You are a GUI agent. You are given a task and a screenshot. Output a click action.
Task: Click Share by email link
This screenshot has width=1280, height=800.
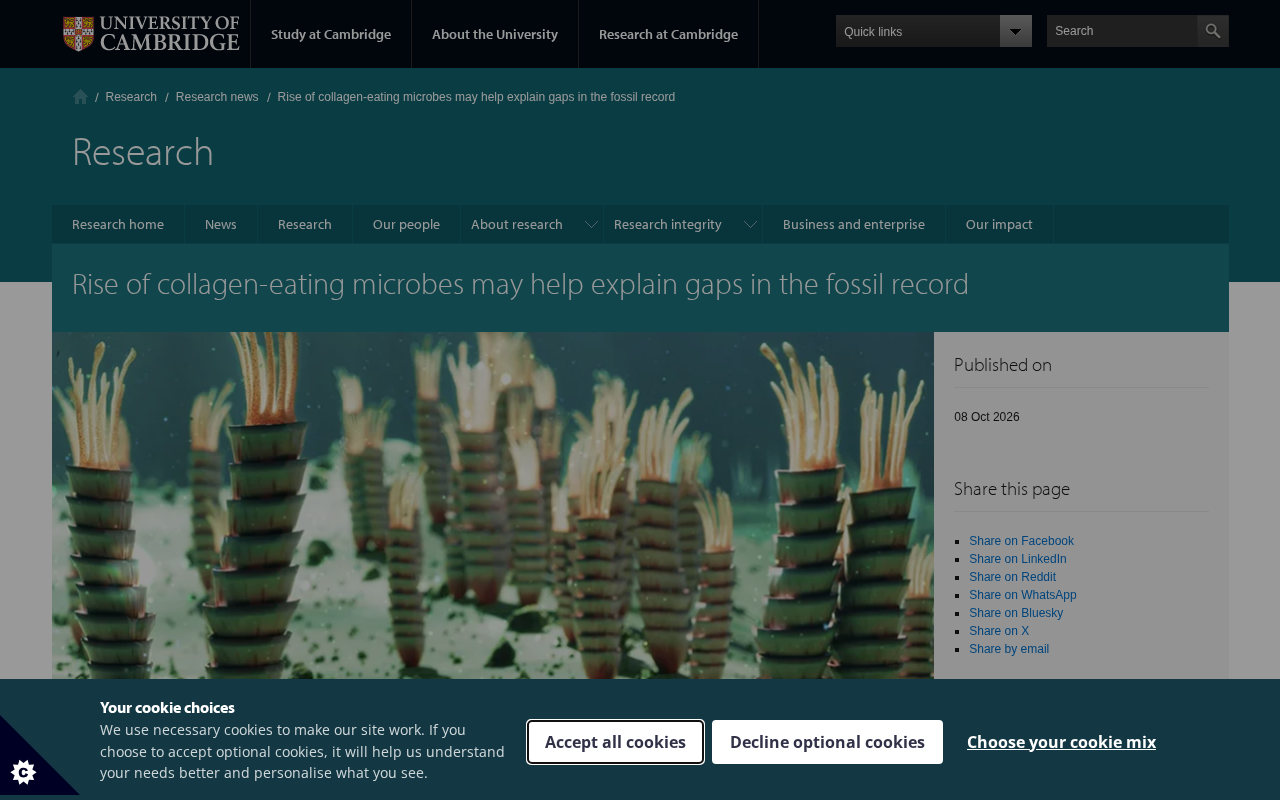pyautogui.click(x=1009, y=649)
